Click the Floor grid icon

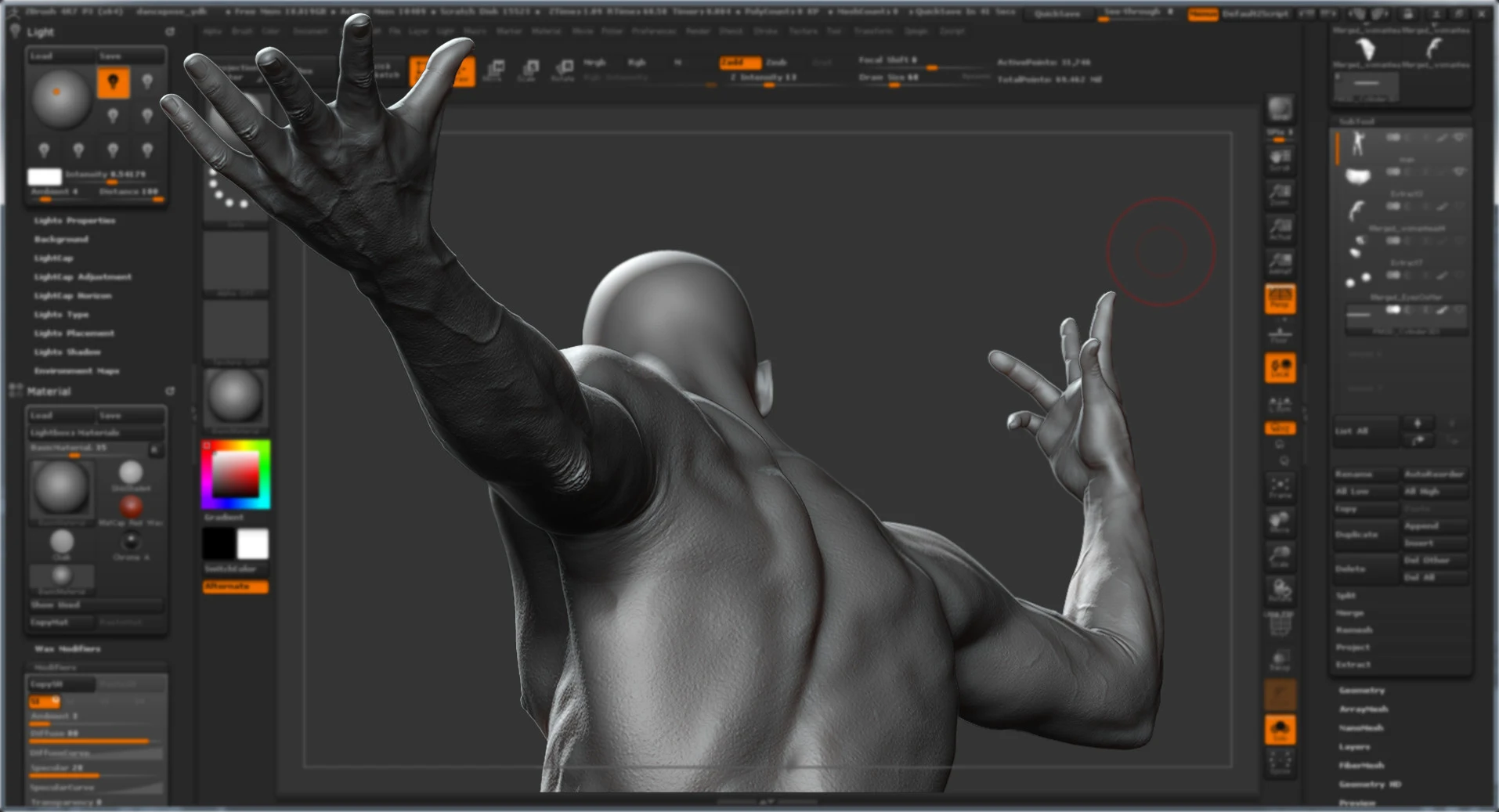point(1280,335)
